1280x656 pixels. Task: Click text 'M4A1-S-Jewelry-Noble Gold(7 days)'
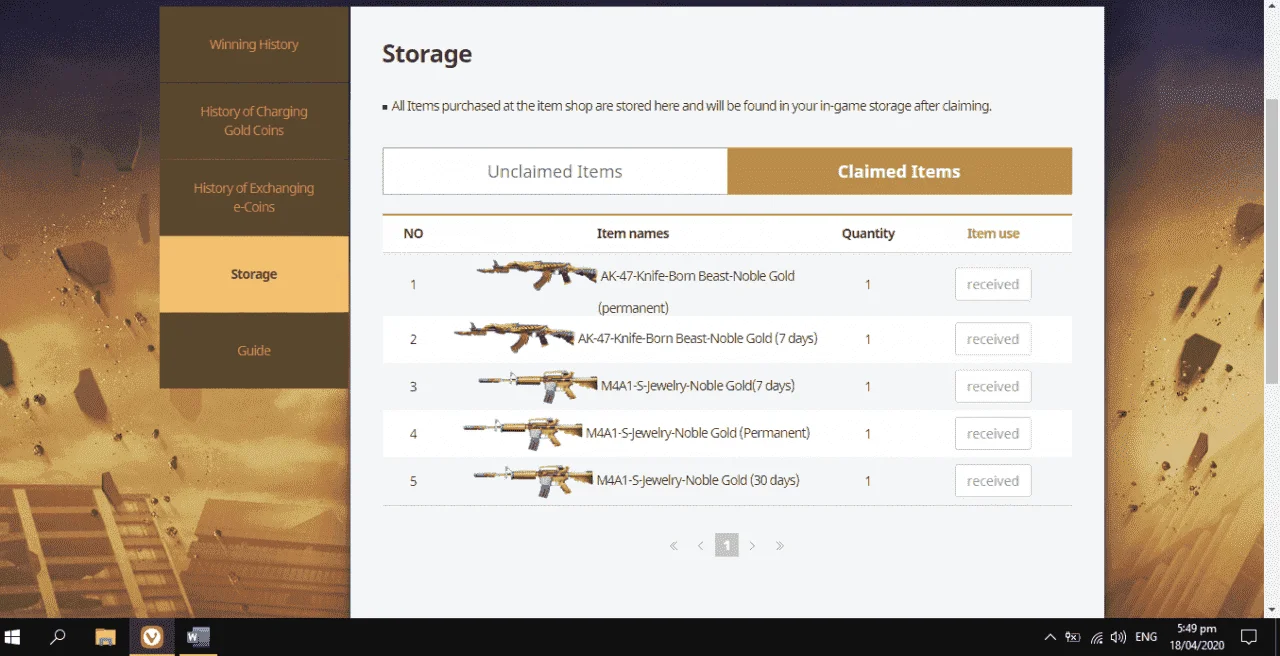tap(698, 386)
